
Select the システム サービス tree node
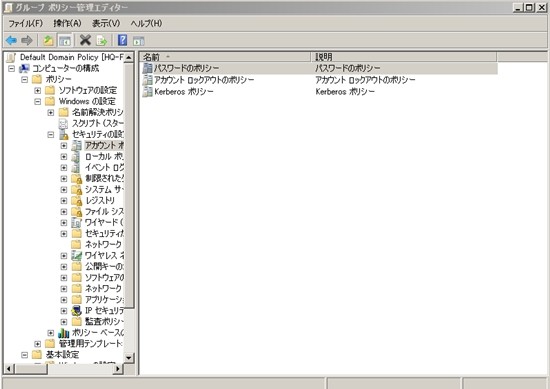[x=104, y=190]
